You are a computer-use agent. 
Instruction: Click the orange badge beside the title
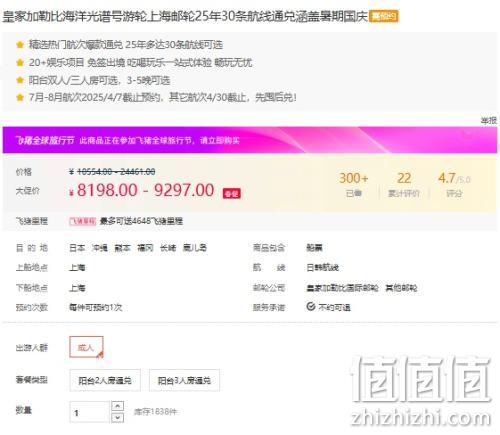(x=383, y=16)
